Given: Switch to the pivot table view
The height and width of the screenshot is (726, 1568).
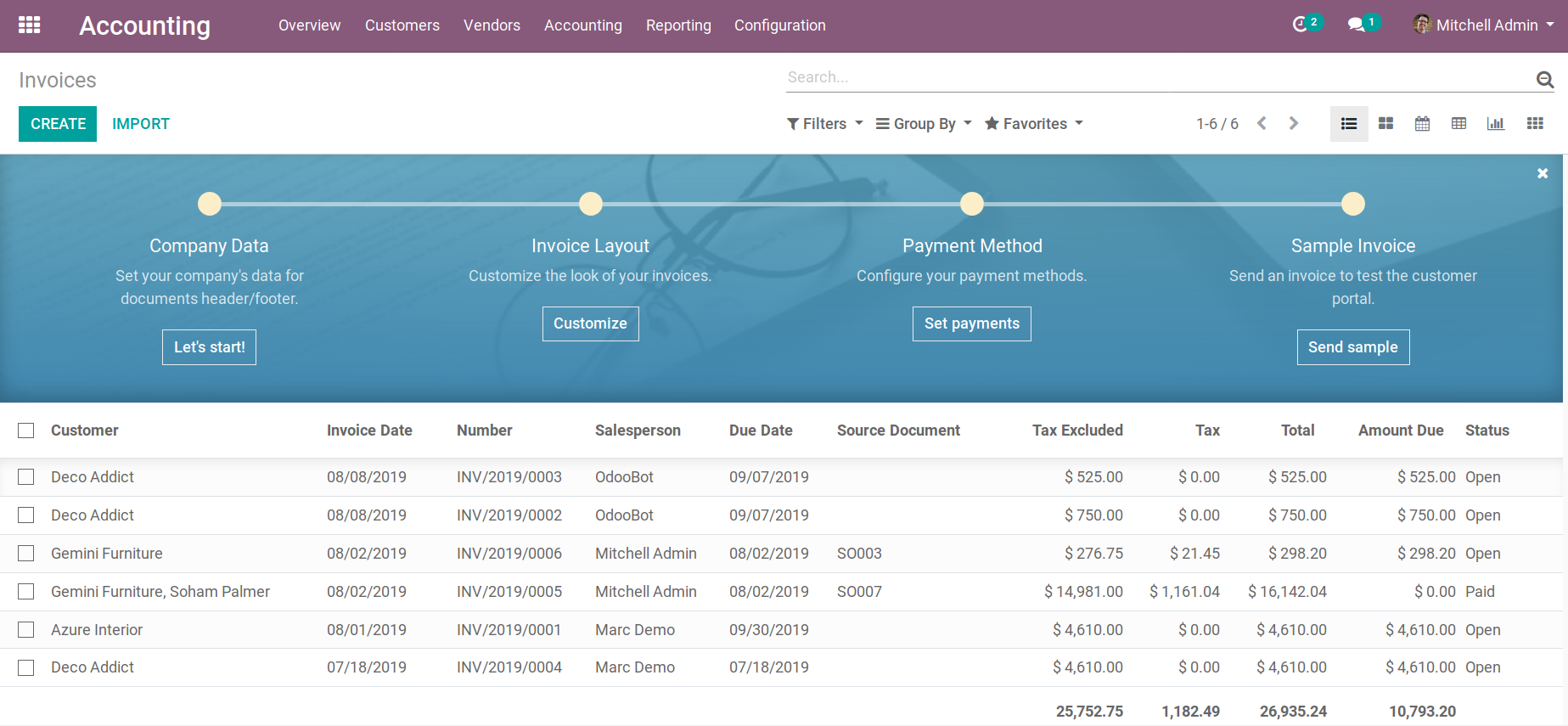Looking at the screenshot, I should [x=1458, y=124].
